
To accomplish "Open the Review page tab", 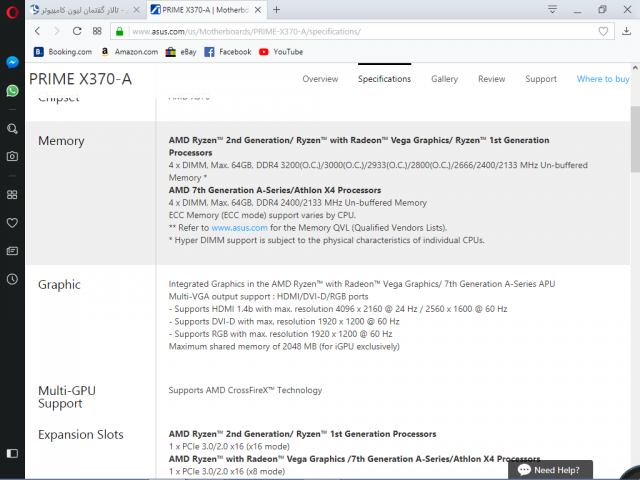I will coord(491,79).
